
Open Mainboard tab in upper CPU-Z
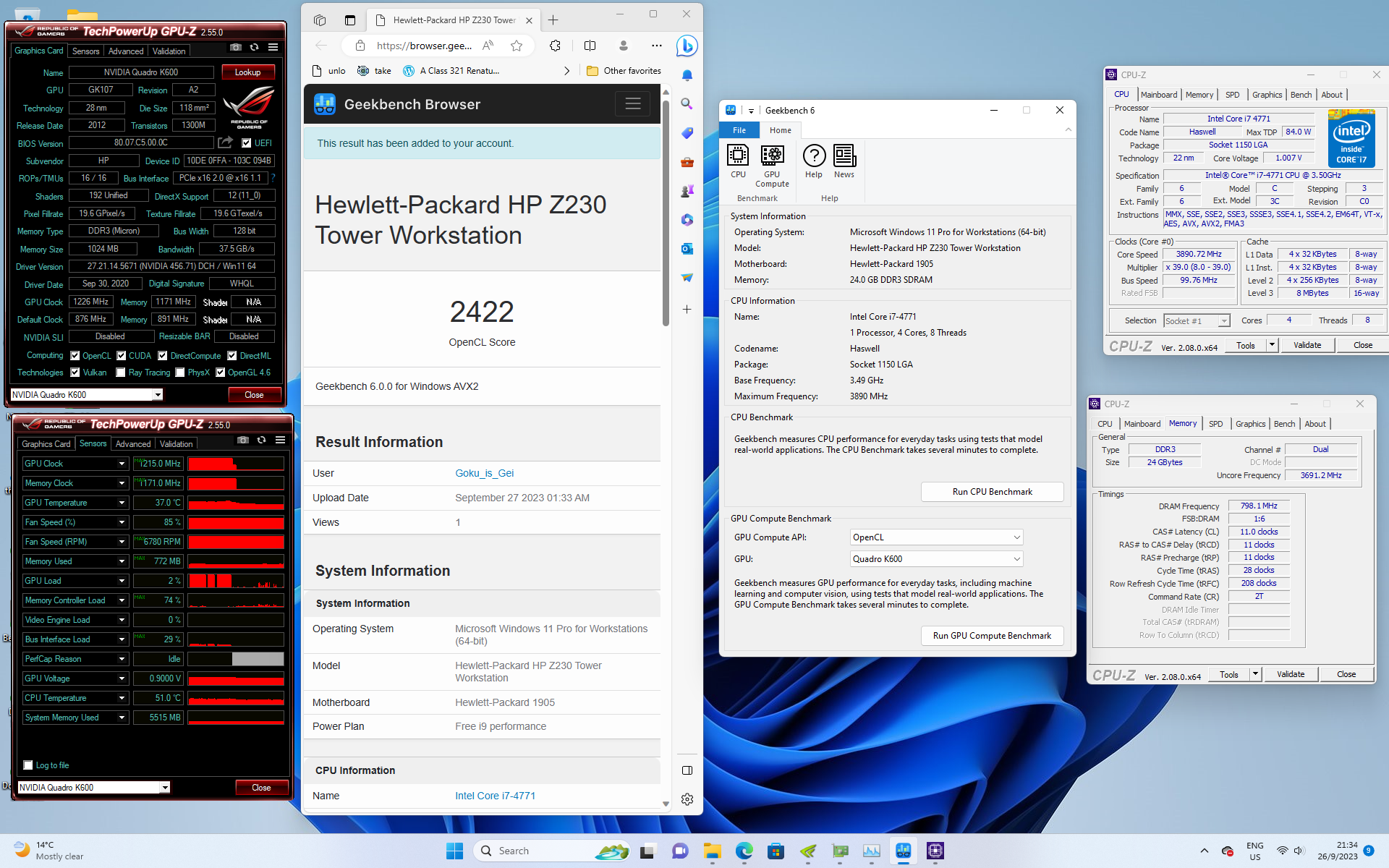(1158, 95)
